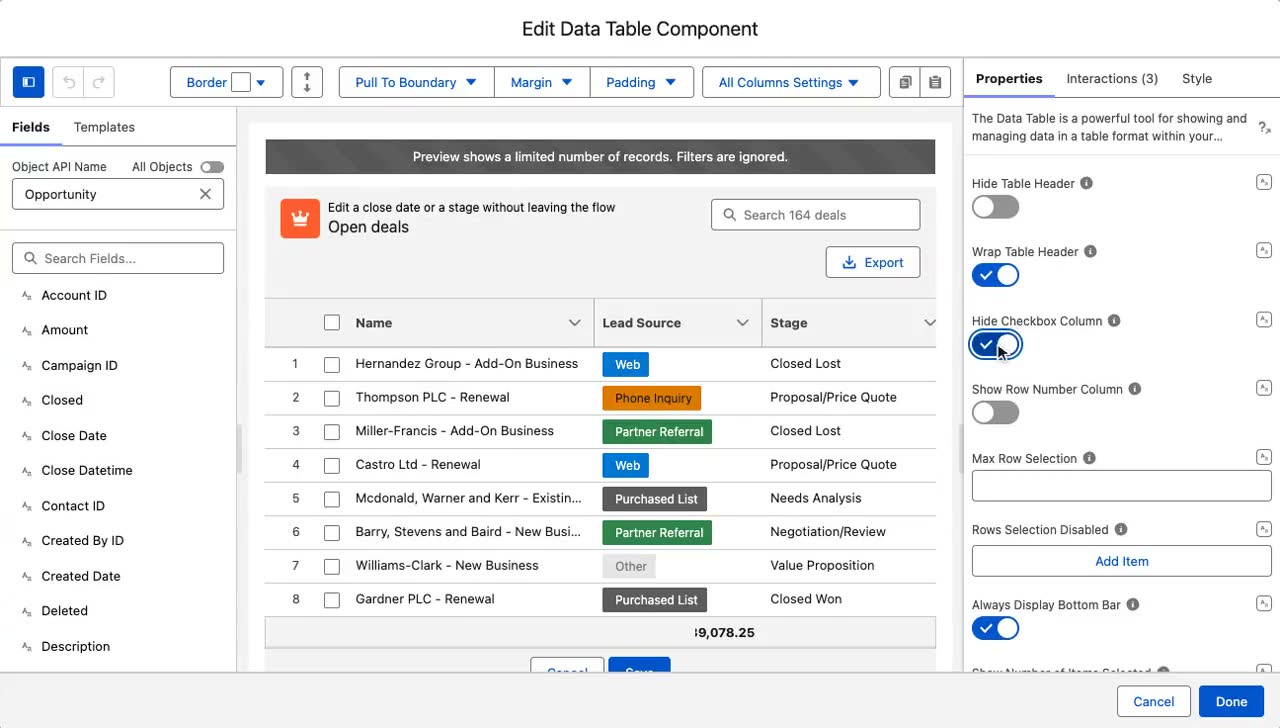
Task: Select the Close Date field
Action: 74,435
